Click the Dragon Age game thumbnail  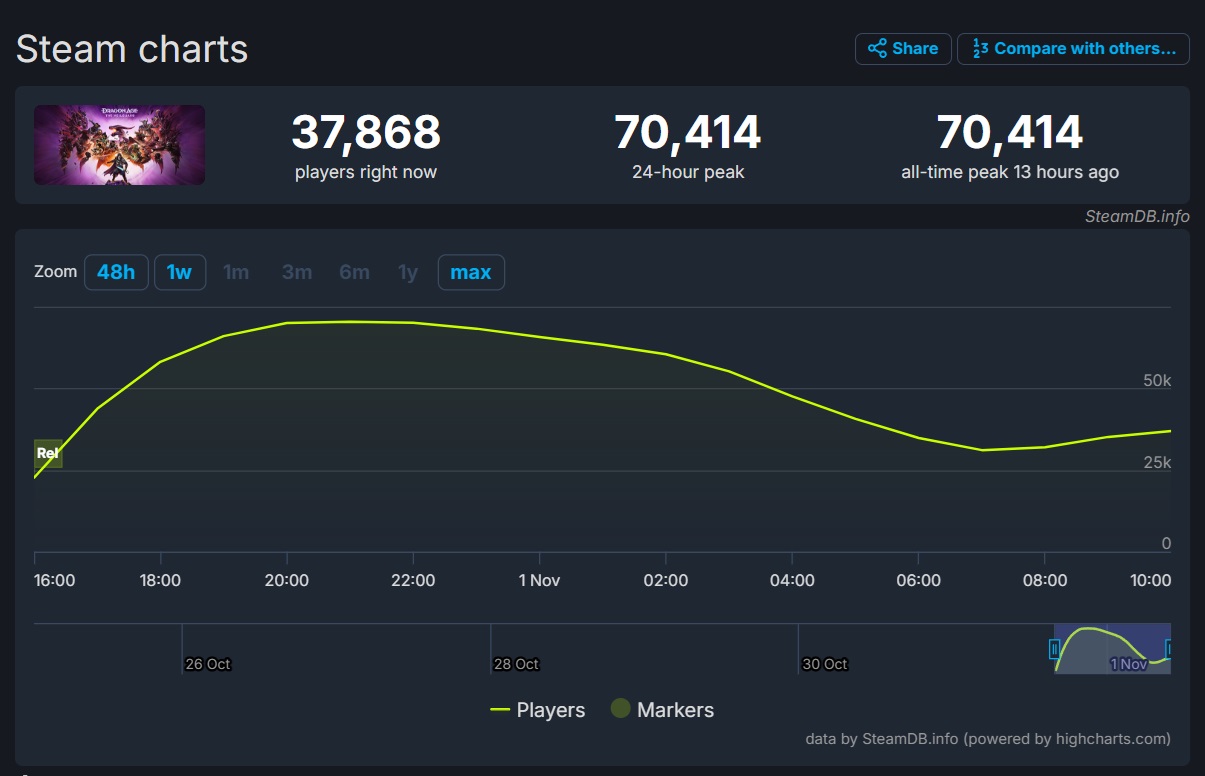[119, 145]
